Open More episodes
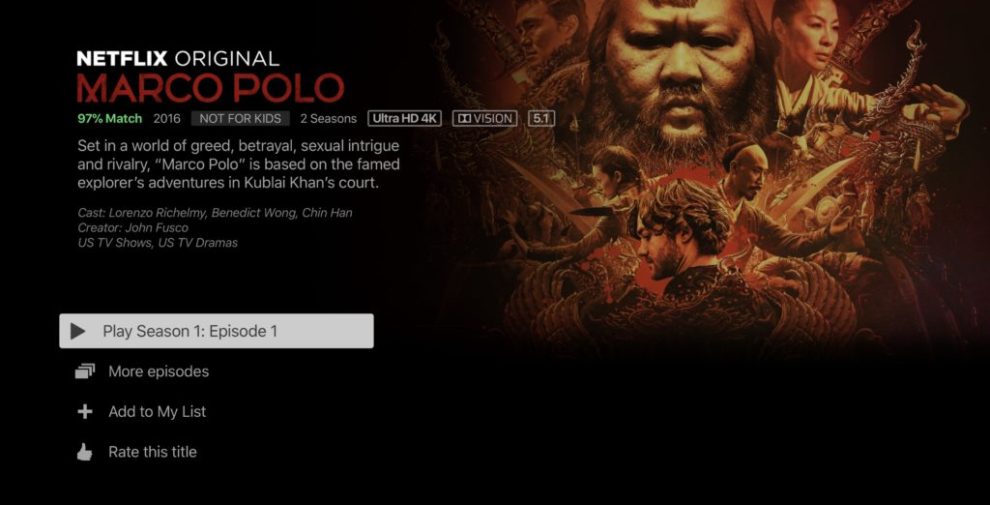The image size is (990, 505). point(158,371)
